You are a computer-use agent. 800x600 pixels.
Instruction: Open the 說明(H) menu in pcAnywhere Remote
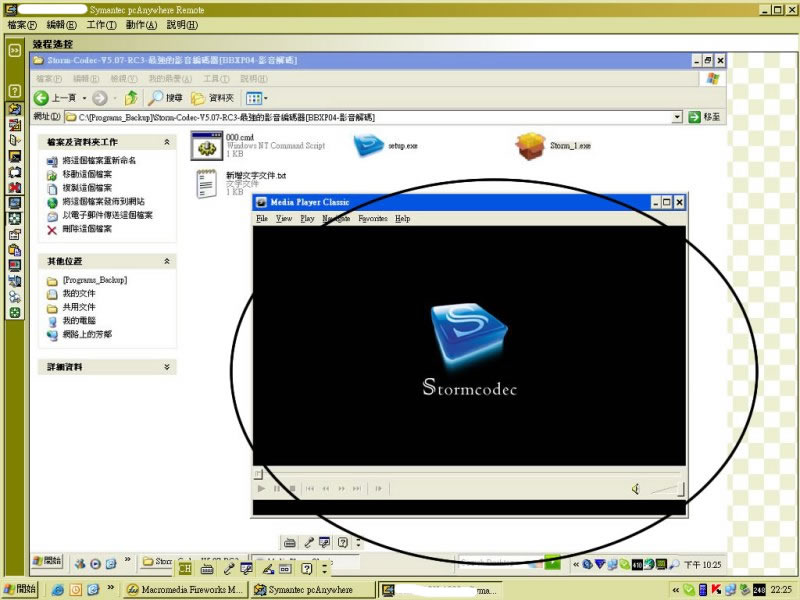tap(182, 25)
